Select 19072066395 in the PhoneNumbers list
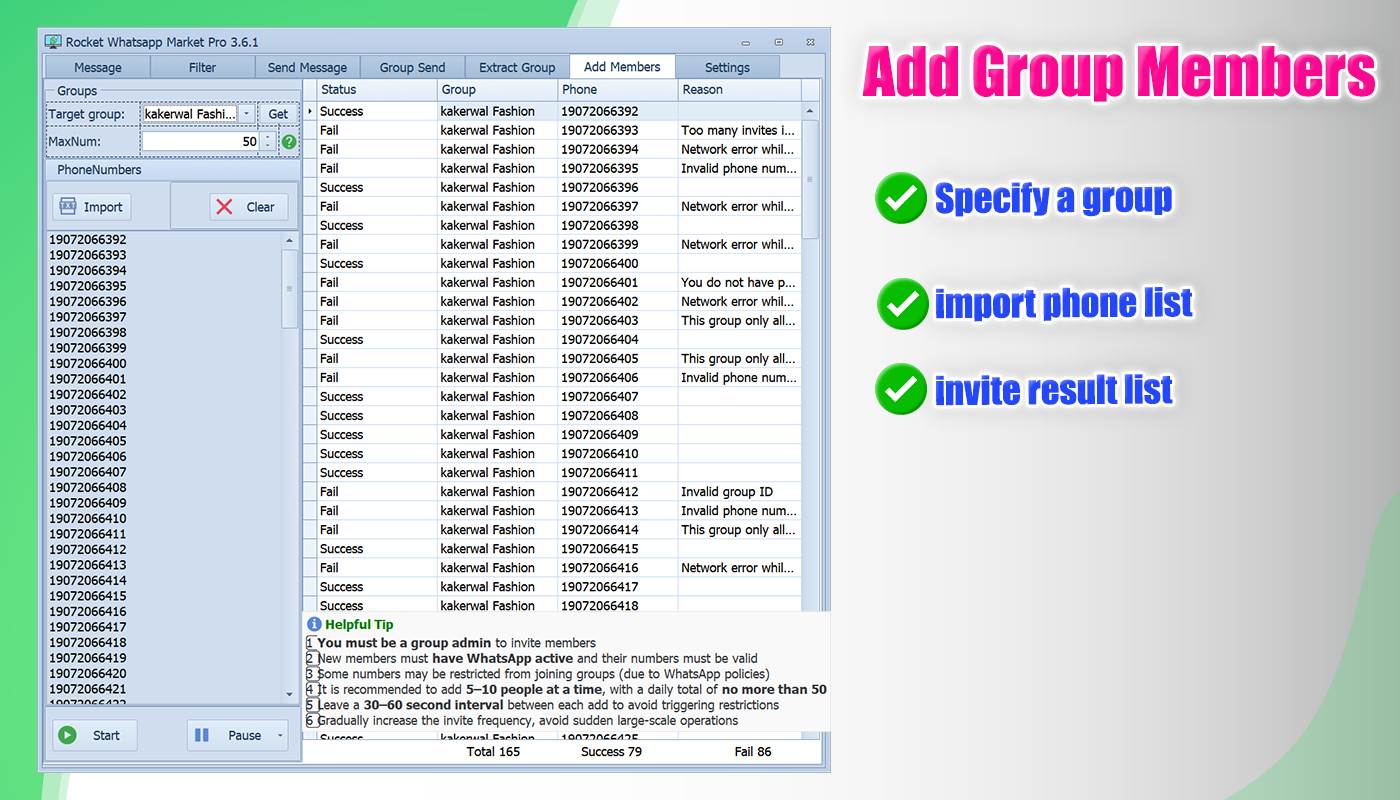Viewport: 1400px width, 800px height. click(88, 286)
